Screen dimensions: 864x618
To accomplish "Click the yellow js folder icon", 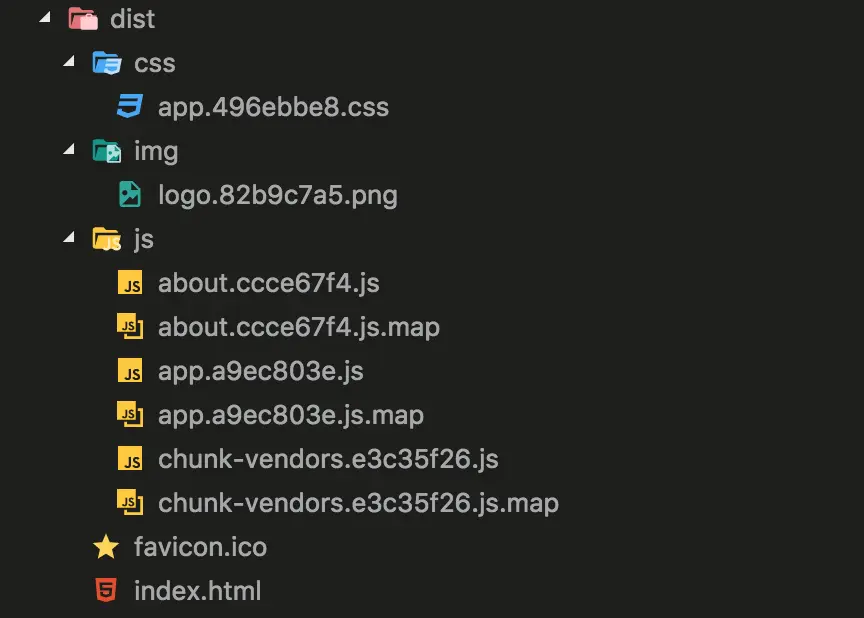I will [x=107, y=239].
